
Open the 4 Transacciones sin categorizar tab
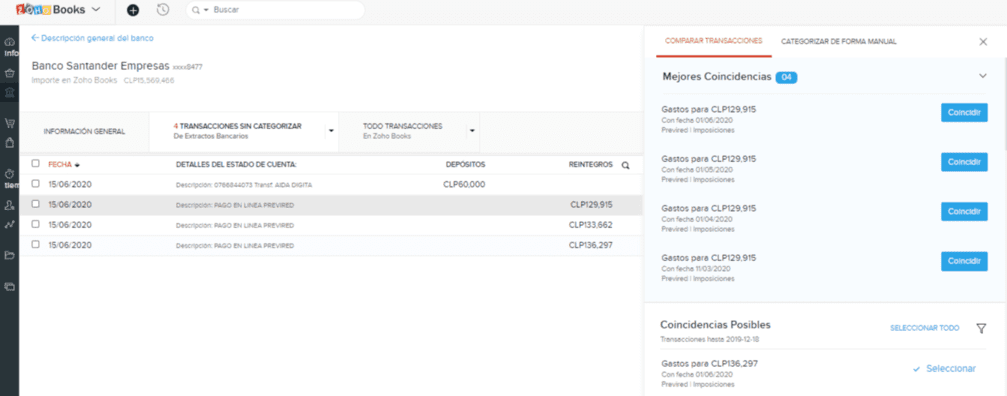[237, 131]
